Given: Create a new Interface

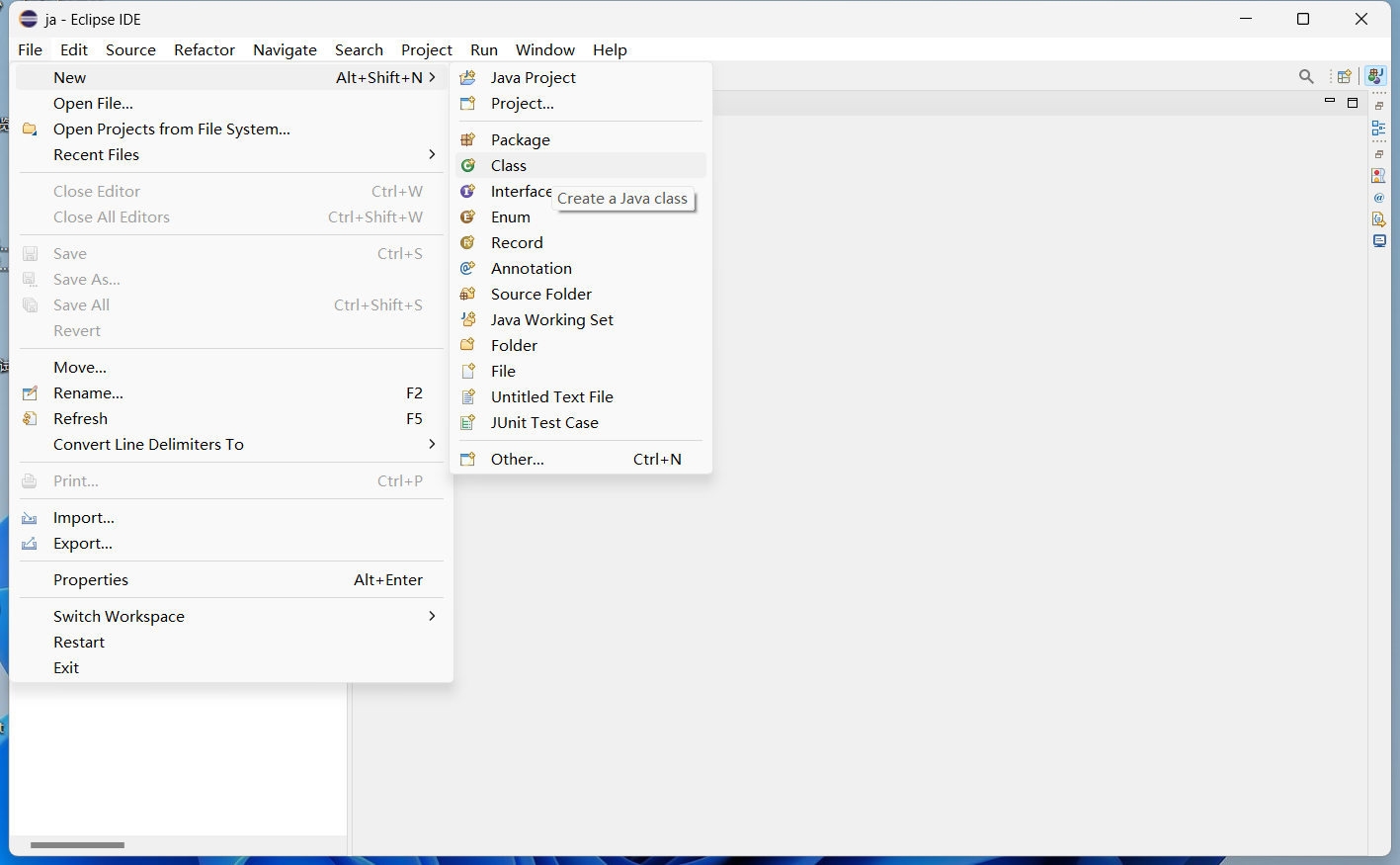Looking at the screenshot, I should 581,191.
